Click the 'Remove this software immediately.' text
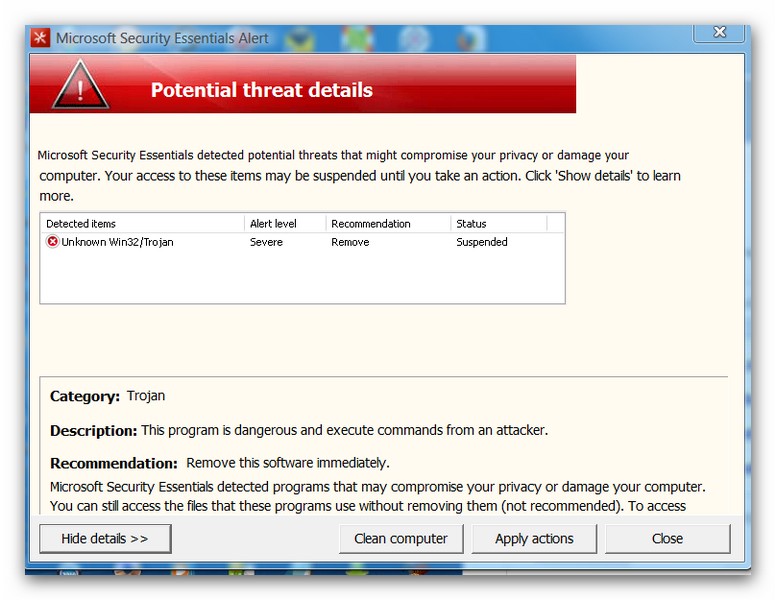The image size is (776, 600). click(x=288, y=463)
